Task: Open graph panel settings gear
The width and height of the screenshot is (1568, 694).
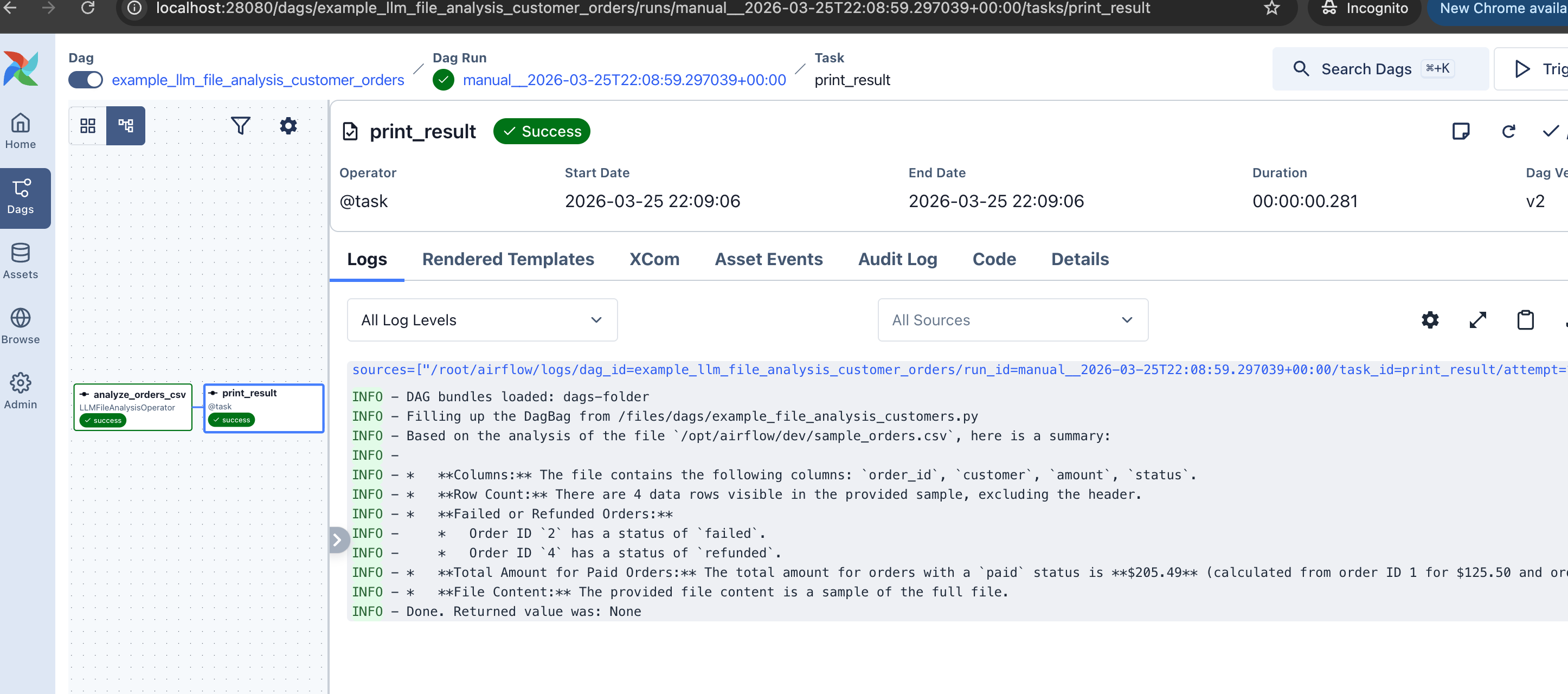Action: pos(288,125)
